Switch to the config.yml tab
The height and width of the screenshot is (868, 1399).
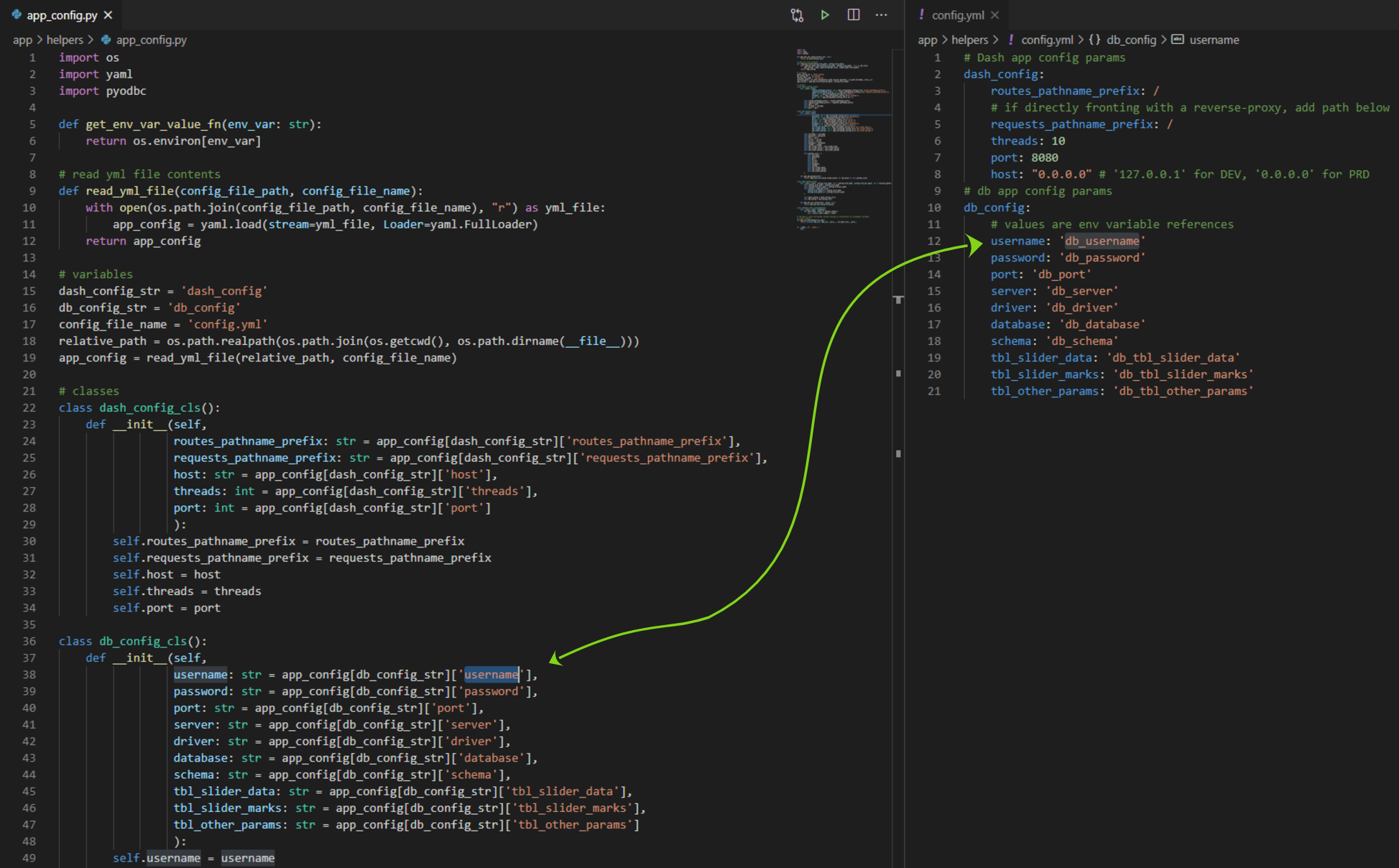point(958,15)
